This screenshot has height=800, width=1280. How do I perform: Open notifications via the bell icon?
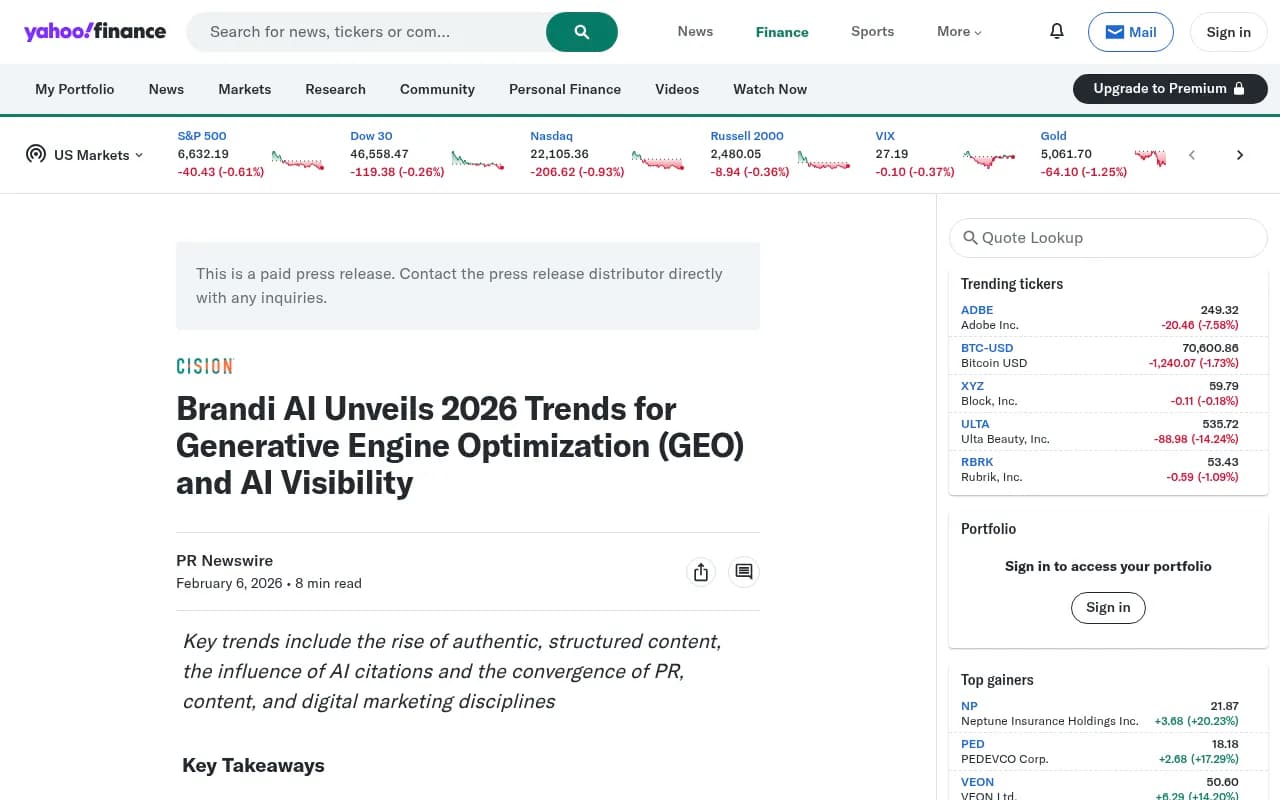(x=1056, y=31)
